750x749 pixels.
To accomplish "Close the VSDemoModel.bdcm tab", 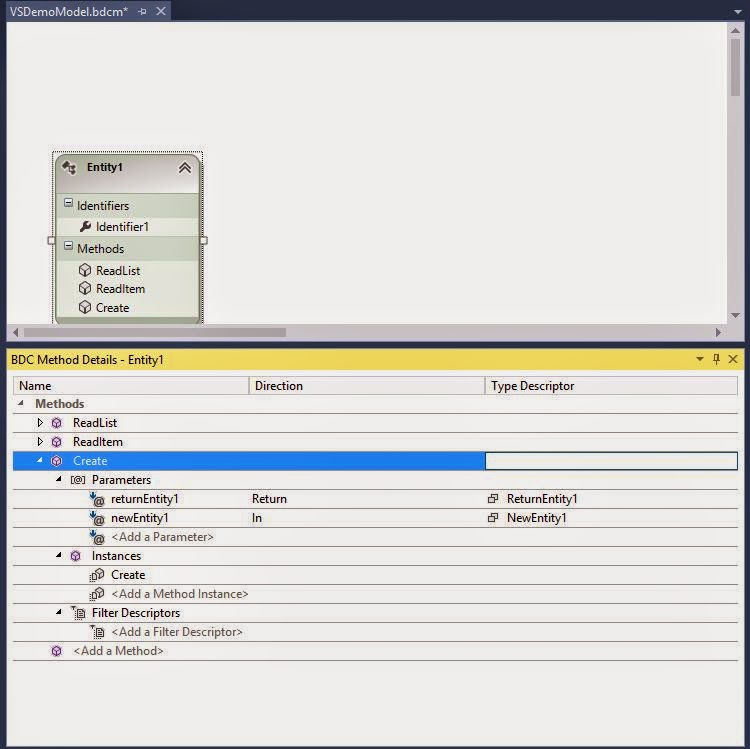I will [x=162, y=11].
